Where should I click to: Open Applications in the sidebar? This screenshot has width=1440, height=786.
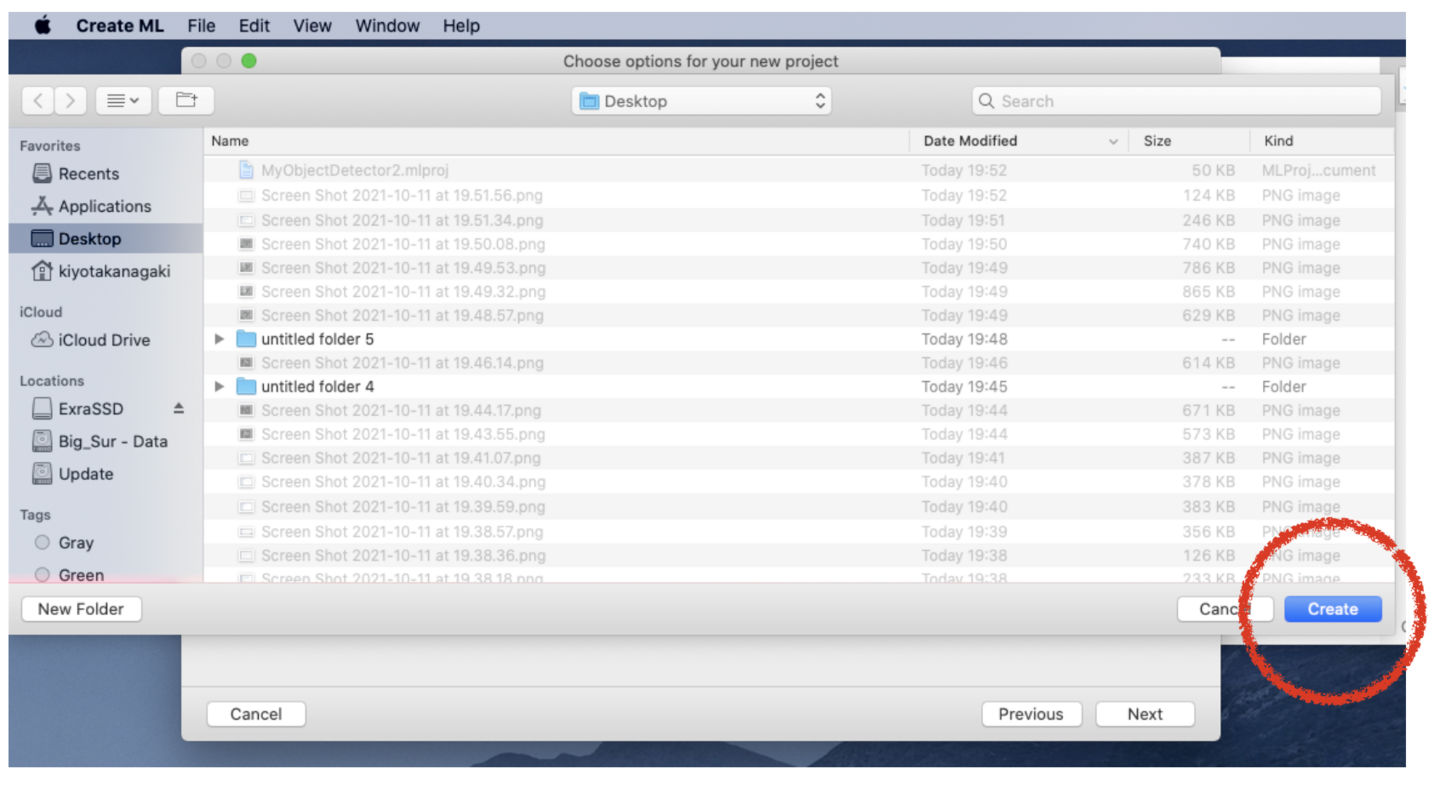pyautogui.click(x=104, y=206)
